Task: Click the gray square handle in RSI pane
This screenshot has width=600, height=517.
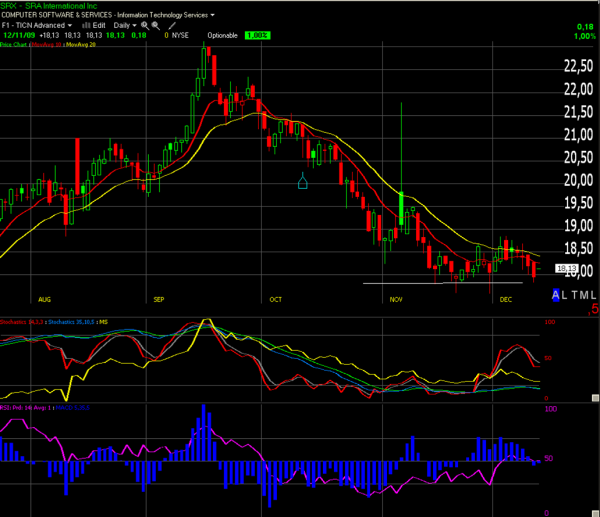Action: click(x=595, y=514)
